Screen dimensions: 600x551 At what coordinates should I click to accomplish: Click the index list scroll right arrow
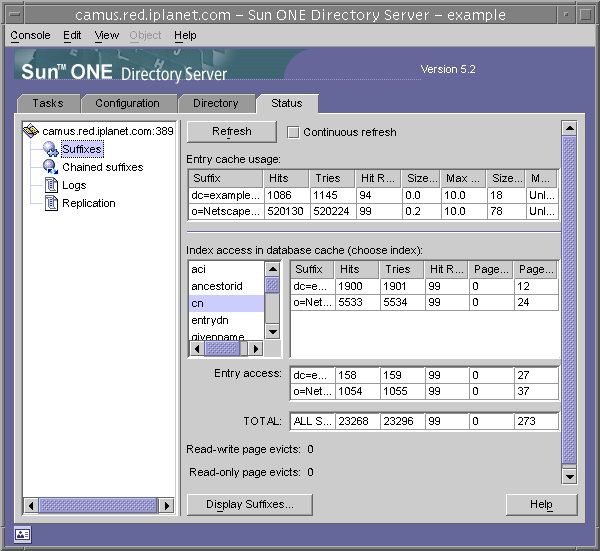coord(256,349)
